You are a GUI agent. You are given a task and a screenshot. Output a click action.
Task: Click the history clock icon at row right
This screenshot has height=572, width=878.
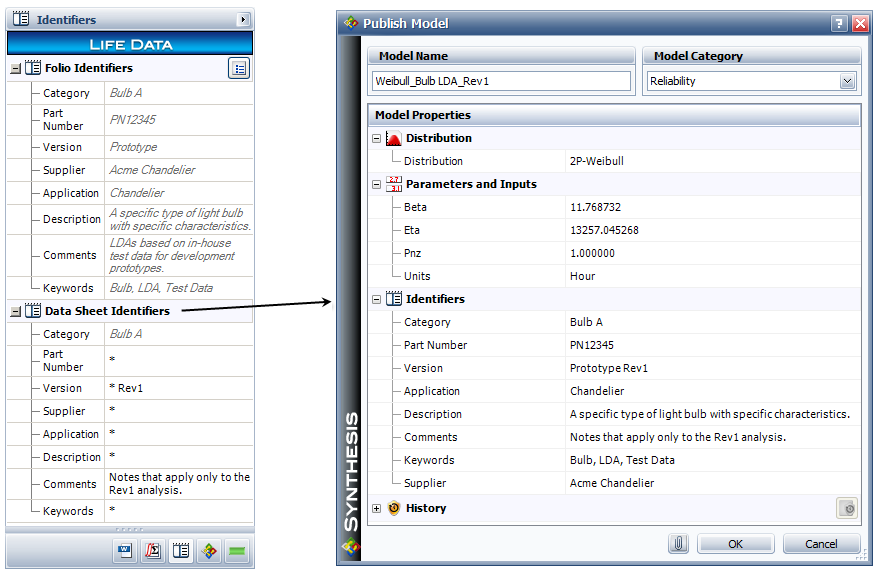coord(847,509)
